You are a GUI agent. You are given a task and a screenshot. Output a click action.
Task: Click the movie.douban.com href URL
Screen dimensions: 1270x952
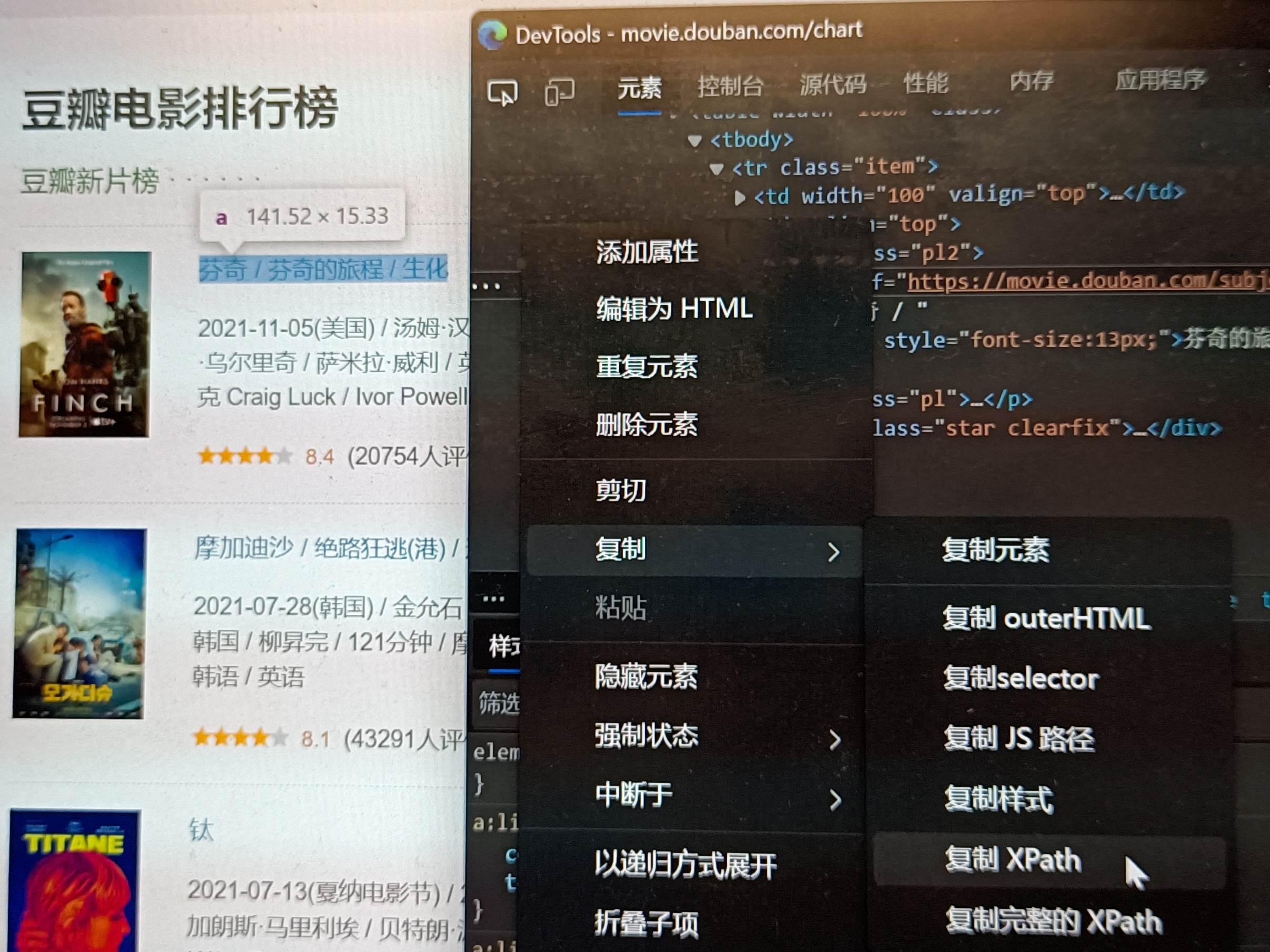1085,281
